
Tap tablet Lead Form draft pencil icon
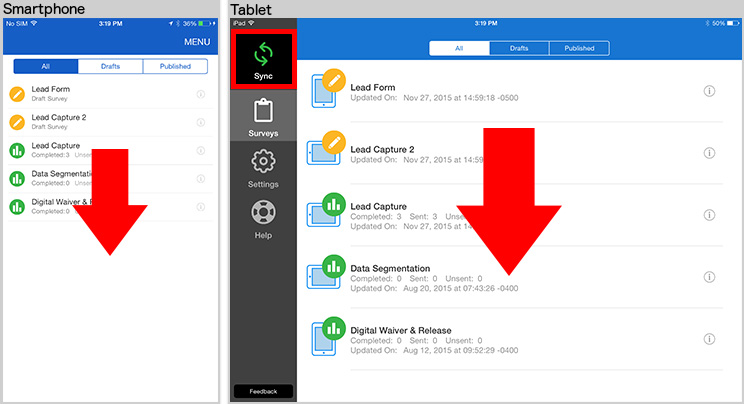334,80
